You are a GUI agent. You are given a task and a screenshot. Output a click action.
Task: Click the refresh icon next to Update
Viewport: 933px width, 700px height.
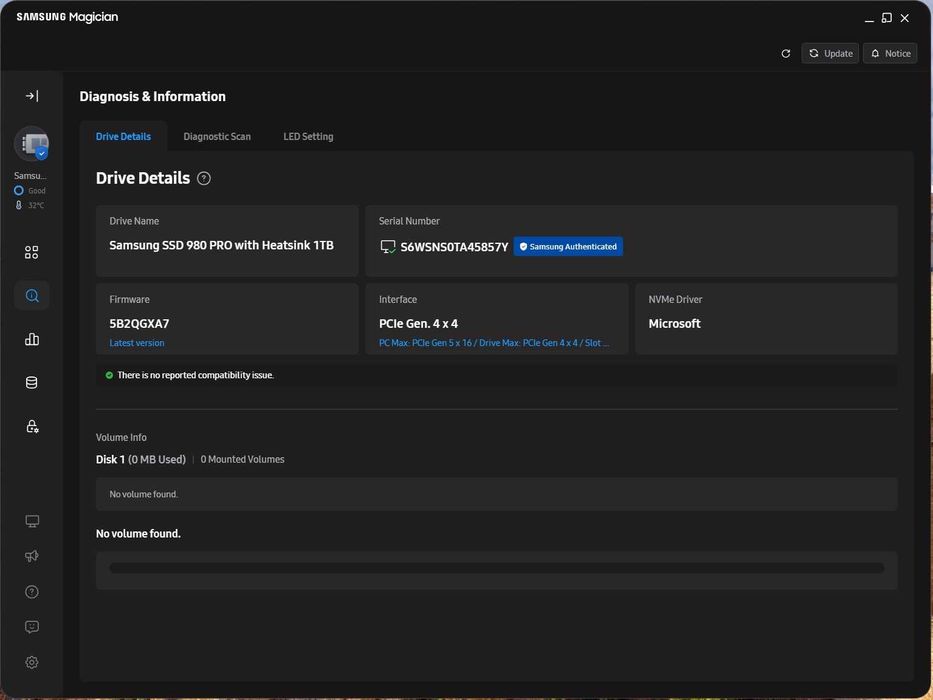785,54
